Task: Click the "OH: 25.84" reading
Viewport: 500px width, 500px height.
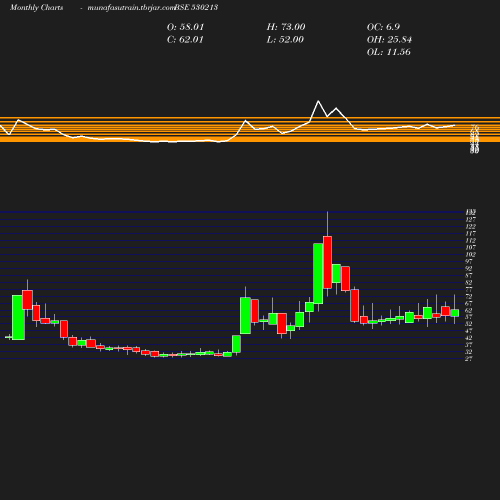Action: 389,40
